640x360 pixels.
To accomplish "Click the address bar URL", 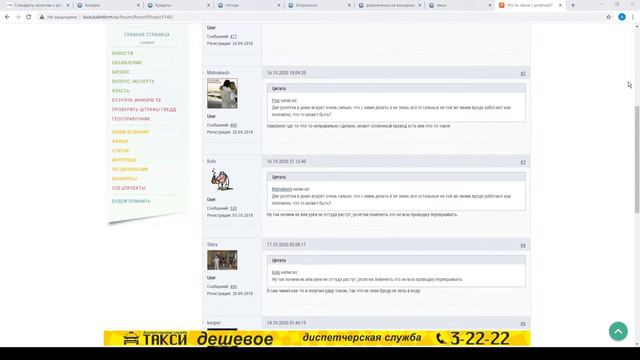I will point(128,17).
